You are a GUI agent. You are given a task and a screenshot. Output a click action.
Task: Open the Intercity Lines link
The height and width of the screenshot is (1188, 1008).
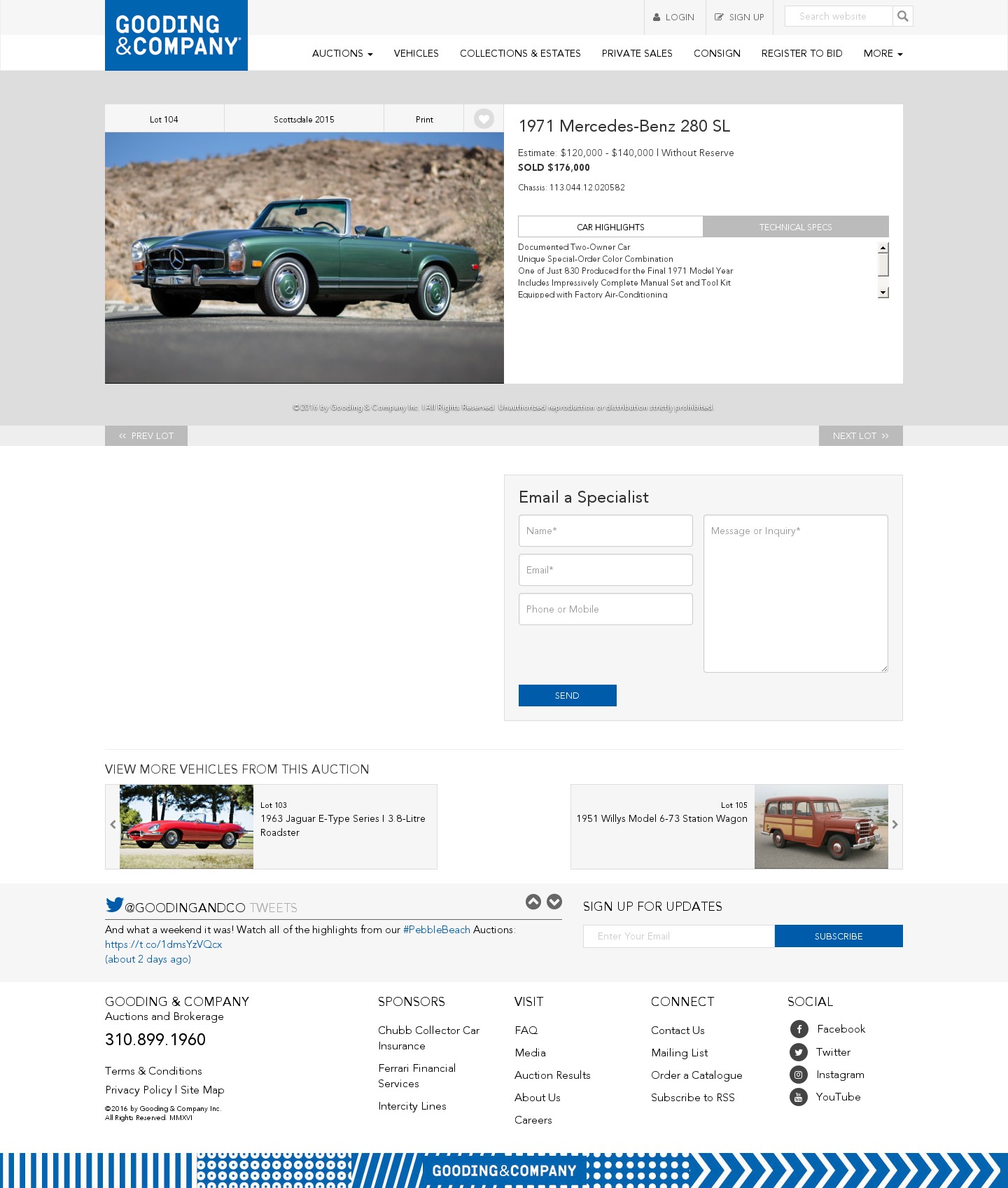click(x=412, y=1106)
